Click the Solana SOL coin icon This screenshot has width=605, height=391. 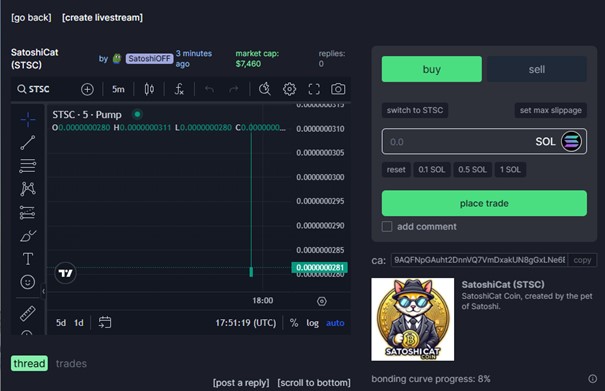[x=571, y=142]
